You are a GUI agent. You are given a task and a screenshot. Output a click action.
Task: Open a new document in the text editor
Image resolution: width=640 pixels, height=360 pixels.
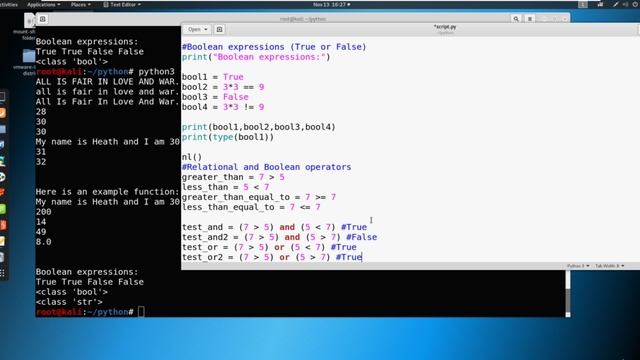coord(219,29)
